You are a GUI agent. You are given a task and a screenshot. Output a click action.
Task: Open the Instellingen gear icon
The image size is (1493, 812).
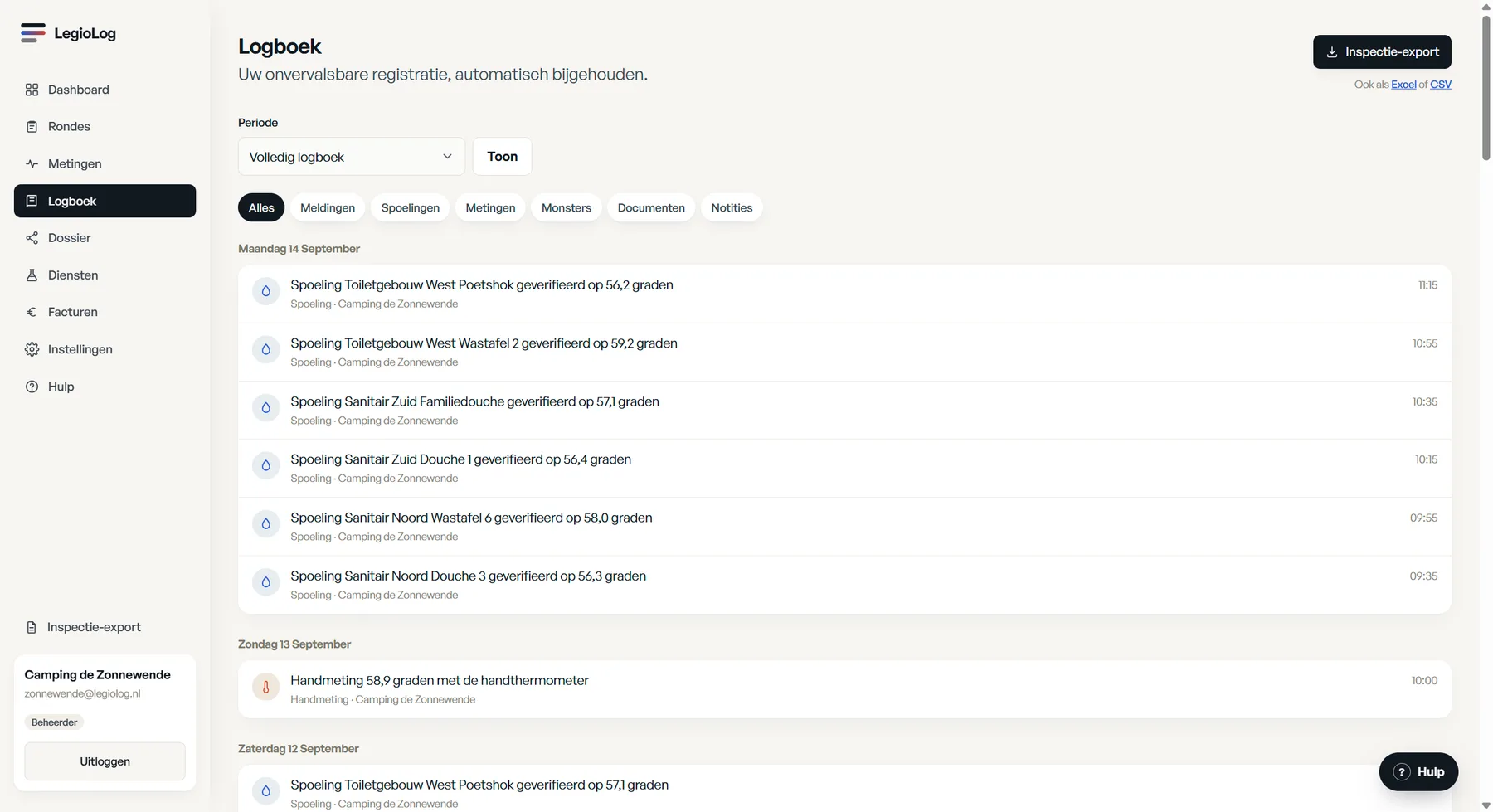point(32,349)
